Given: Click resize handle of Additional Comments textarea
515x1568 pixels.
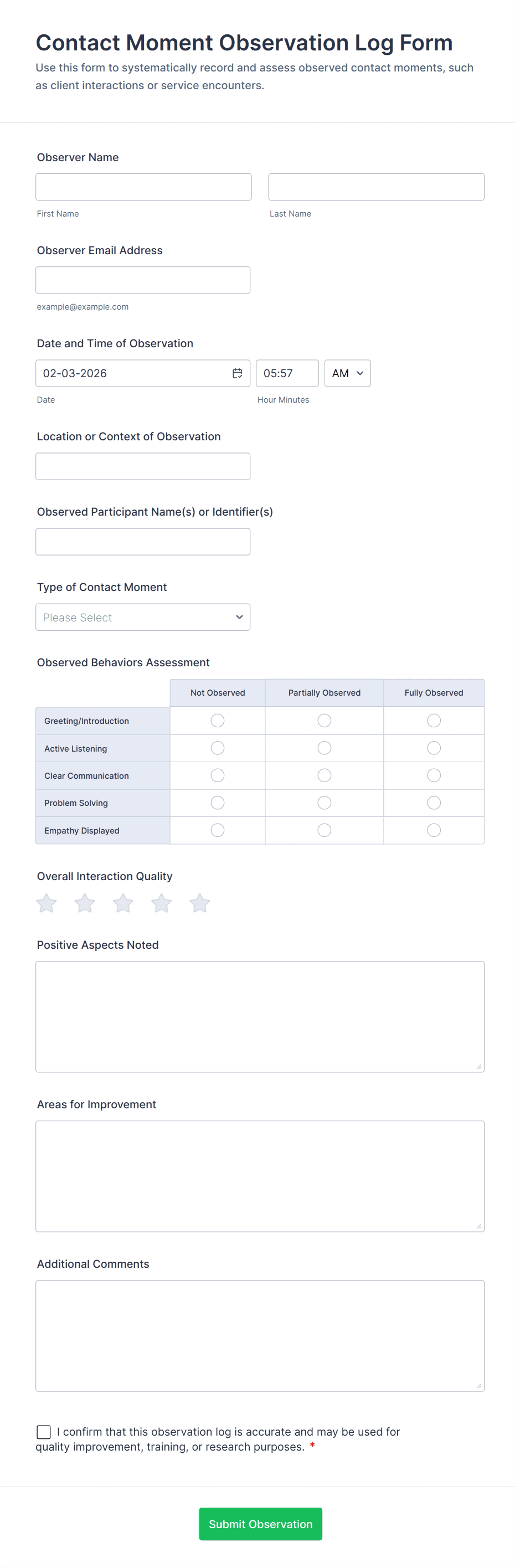Looking at the screenshot, I should click(x=478, y=1386).
